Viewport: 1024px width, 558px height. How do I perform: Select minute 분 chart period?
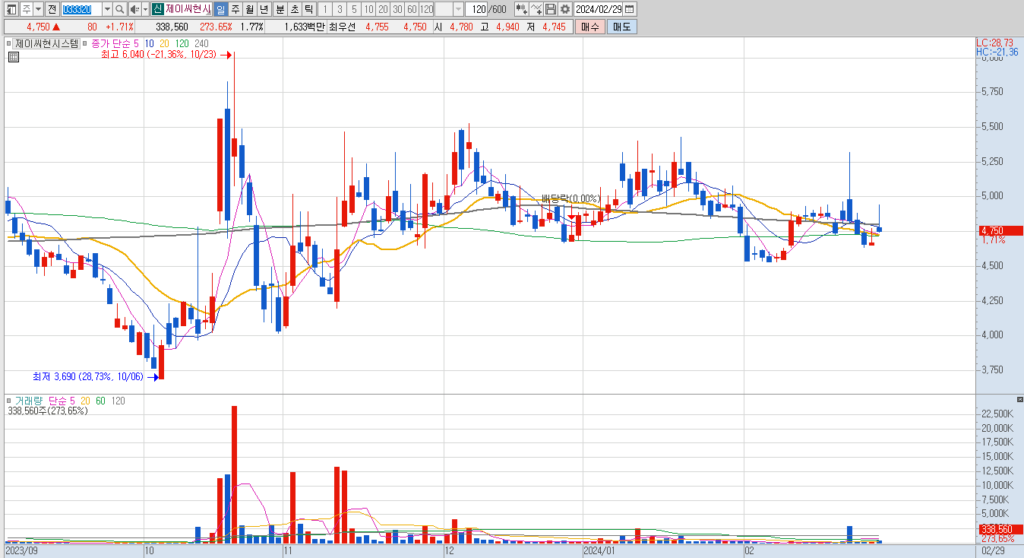click(280, 9)
